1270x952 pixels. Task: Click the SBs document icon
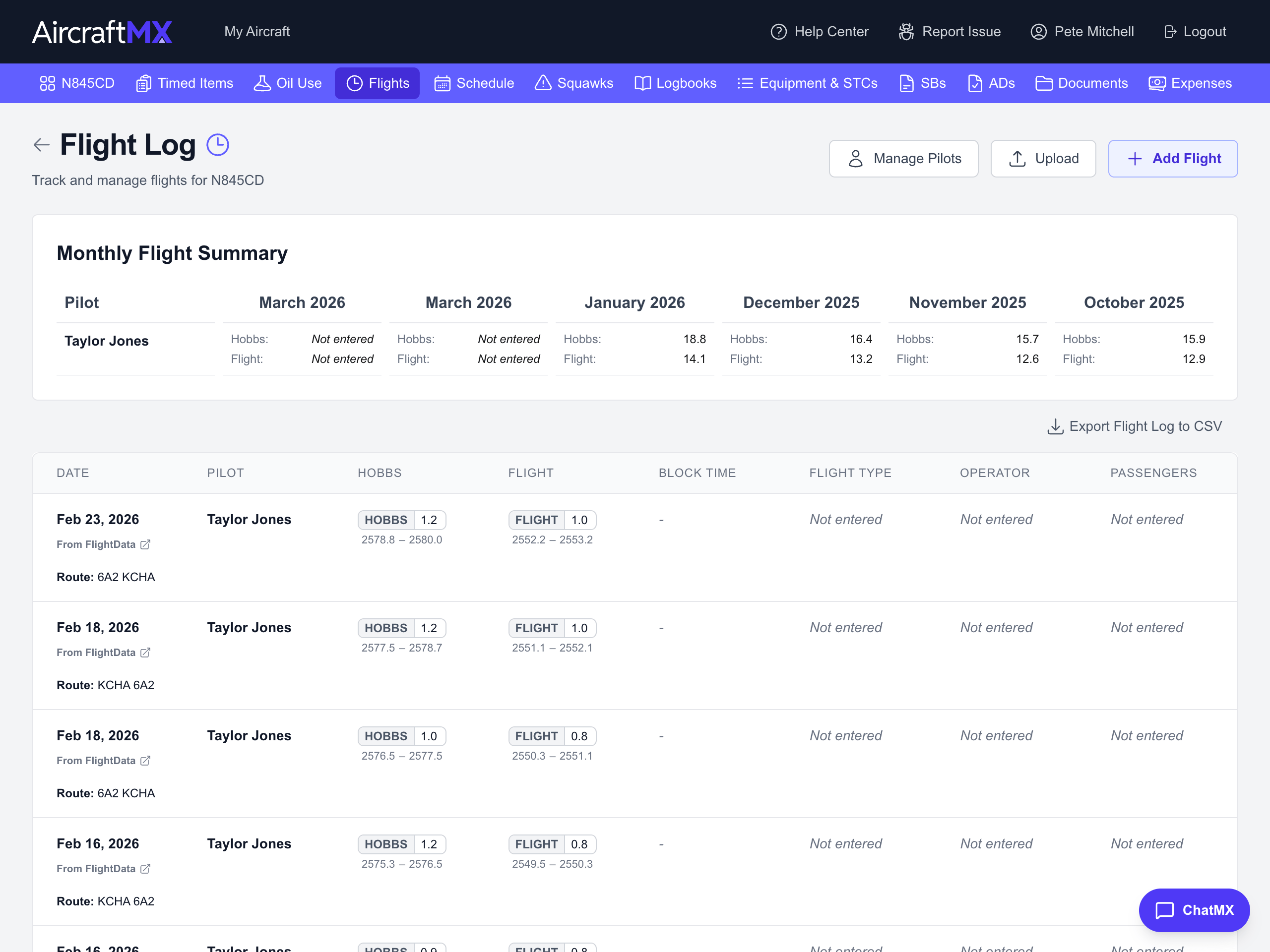click(x=906, y=83)
